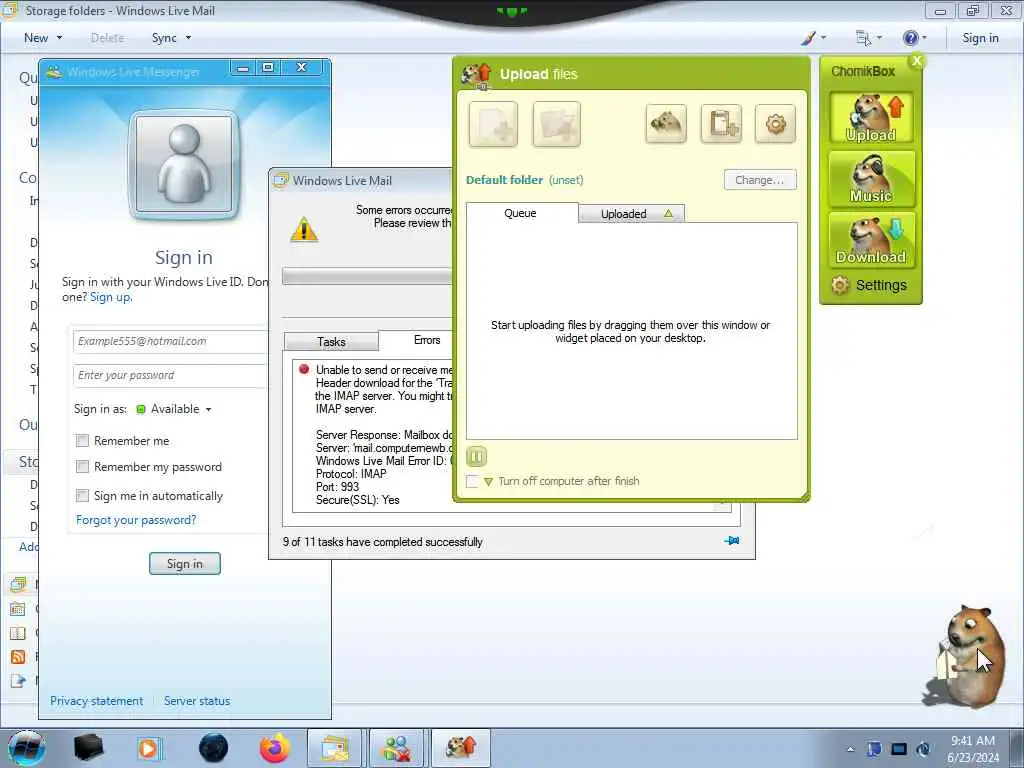Image resolution: width=1024 pixels, height=768 pixels.
Task: Close the ChomikBox widget panel
Action: (917, 61)
